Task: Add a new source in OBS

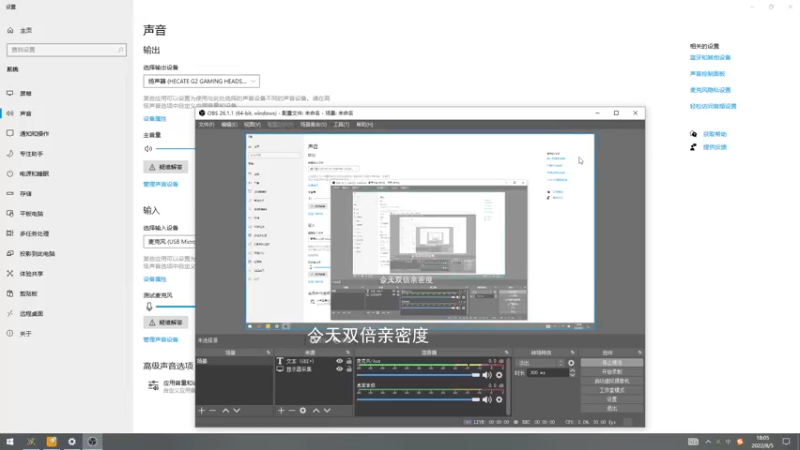Action: [x=281, y=411]
